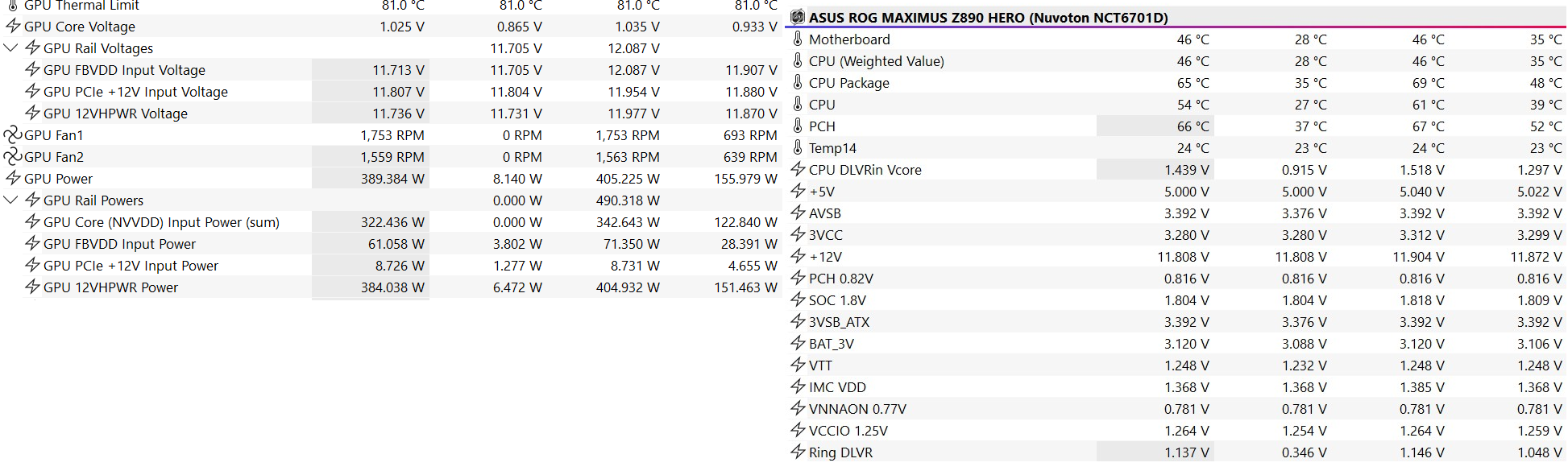Click the GPU Power bolt icon
1568x475 pixels.
[x=13, y=178]
